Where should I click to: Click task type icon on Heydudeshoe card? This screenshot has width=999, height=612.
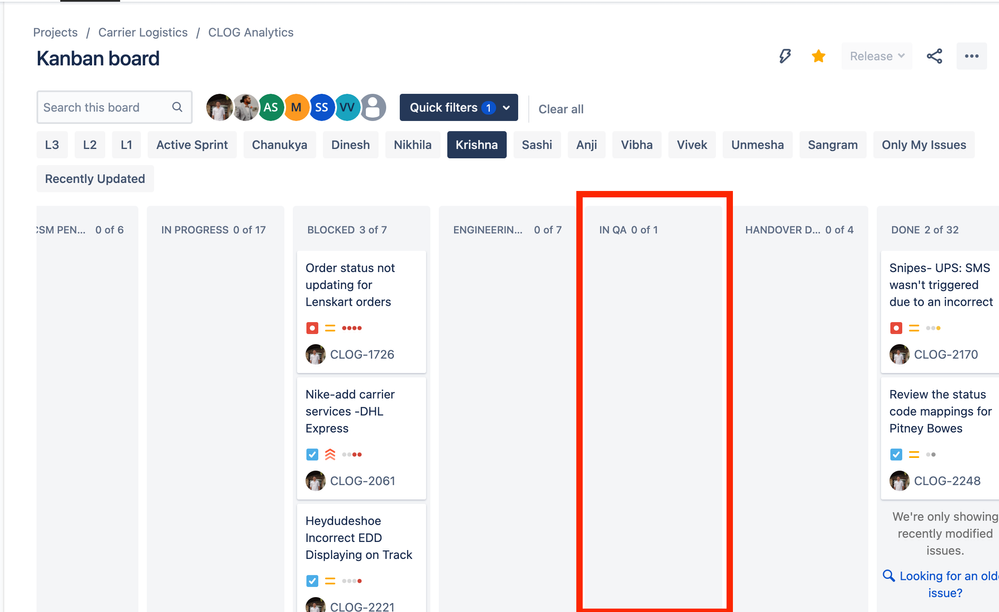click(312, 581)
